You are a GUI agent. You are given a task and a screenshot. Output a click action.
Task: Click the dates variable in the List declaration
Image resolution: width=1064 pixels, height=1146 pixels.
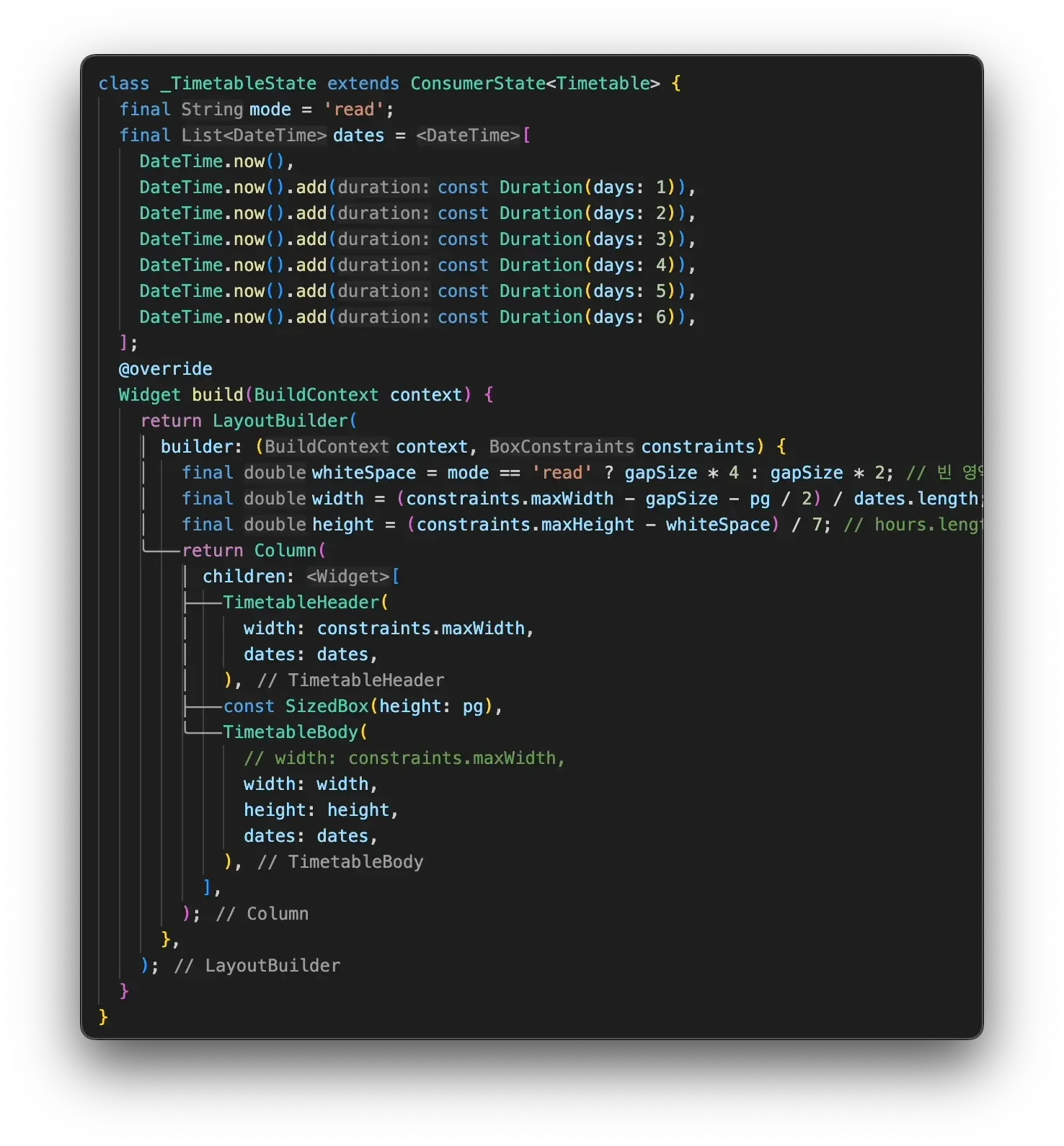(358, 136)
